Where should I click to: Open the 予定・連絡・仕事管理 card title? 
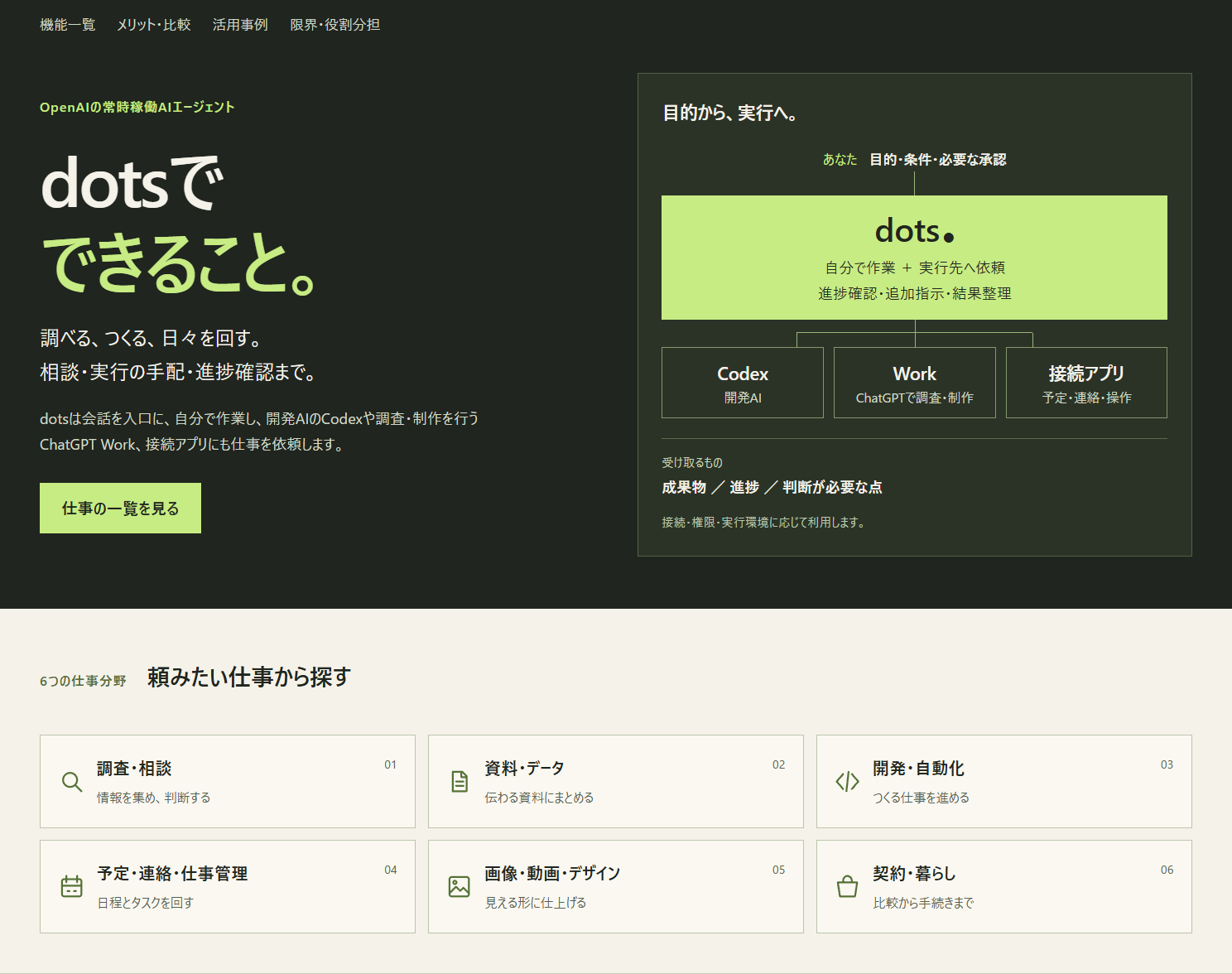point(172,874)
